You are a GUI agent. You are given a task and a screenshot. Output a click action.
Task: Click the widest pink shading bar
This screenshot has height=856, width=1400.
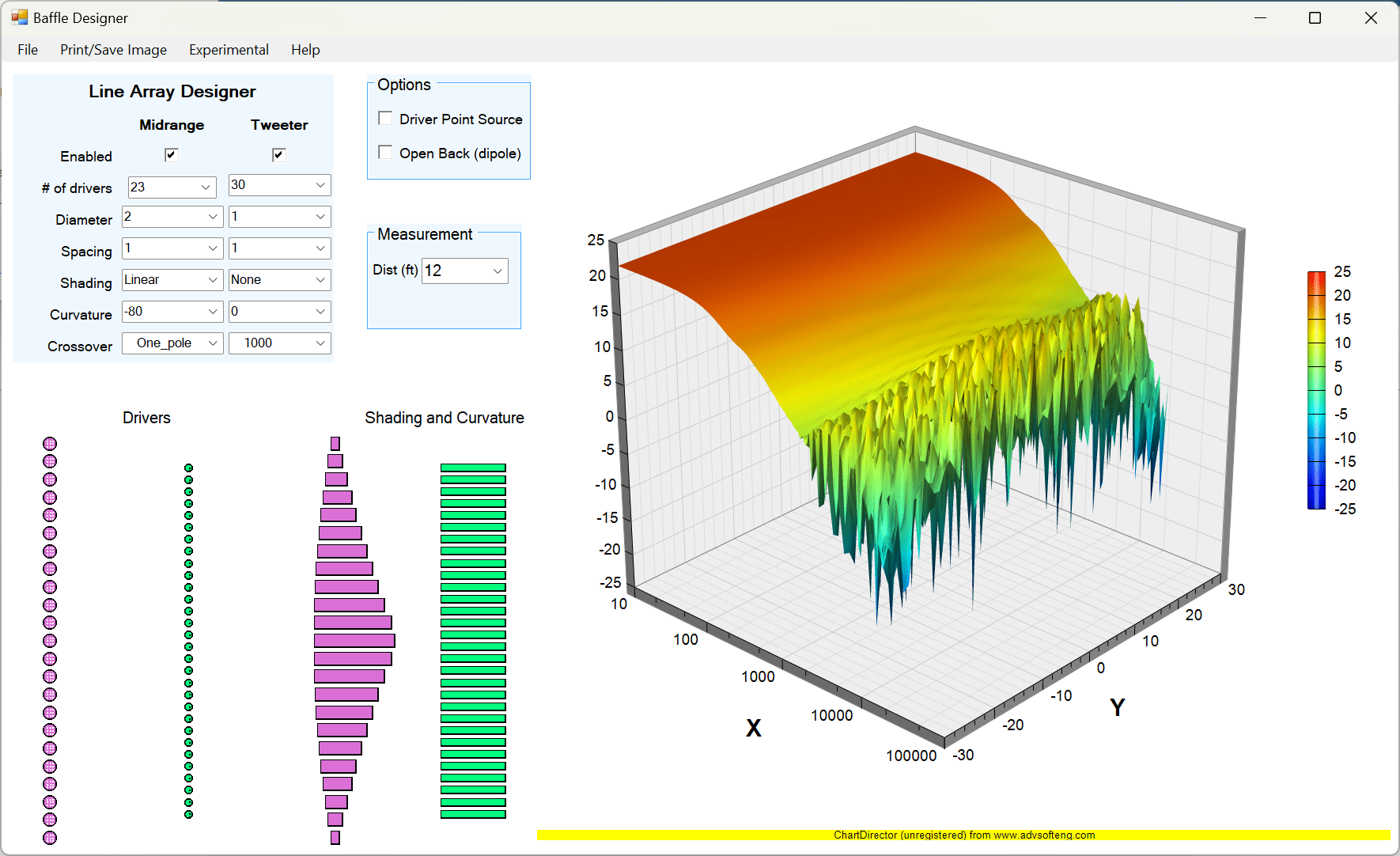tap(354, 641)
